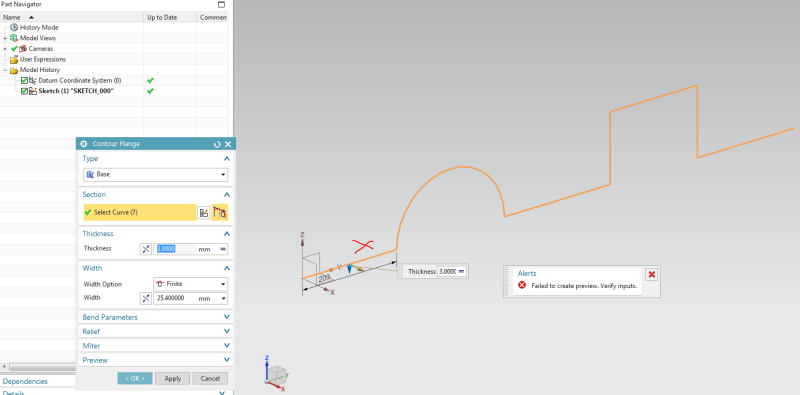Reset the Contour Flange dialog
800x395 pixels.
(218, 144)
